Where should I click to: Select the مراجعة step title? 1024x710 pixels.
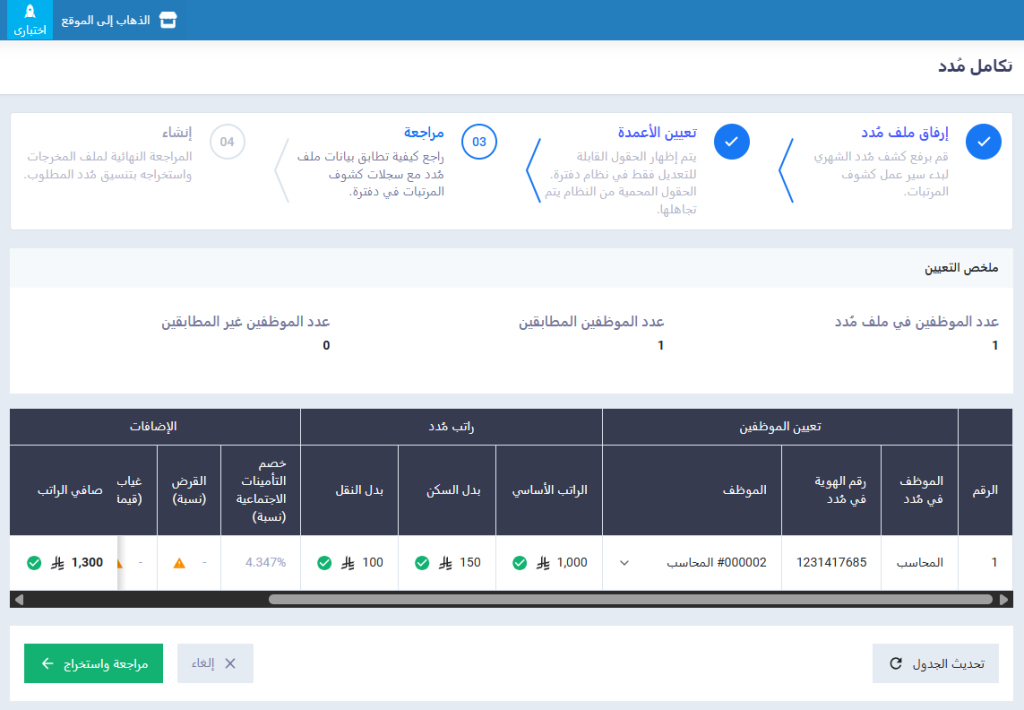(424, 133)
